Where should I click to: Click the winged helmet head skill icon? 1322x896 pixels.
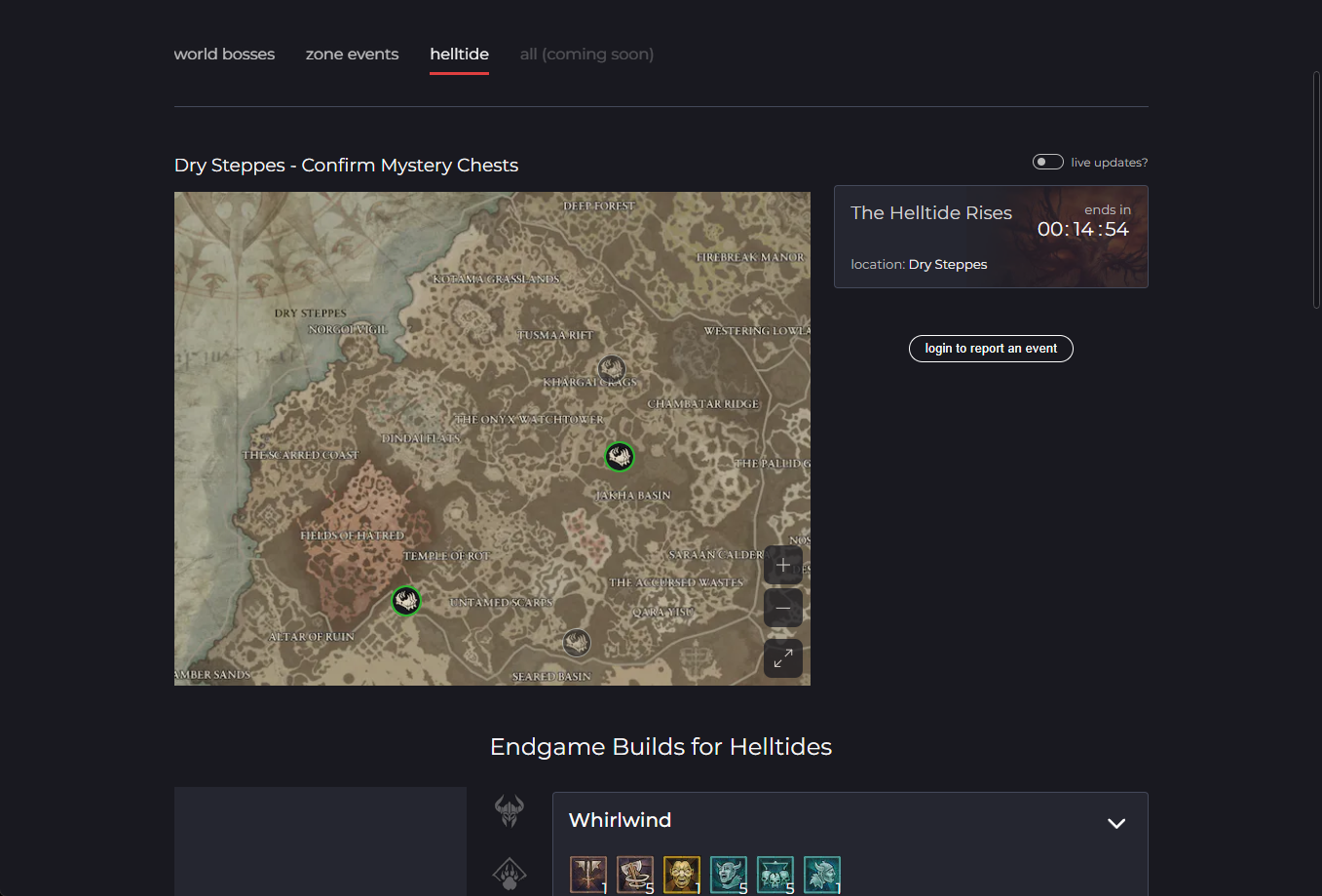(x=822, y=875)
